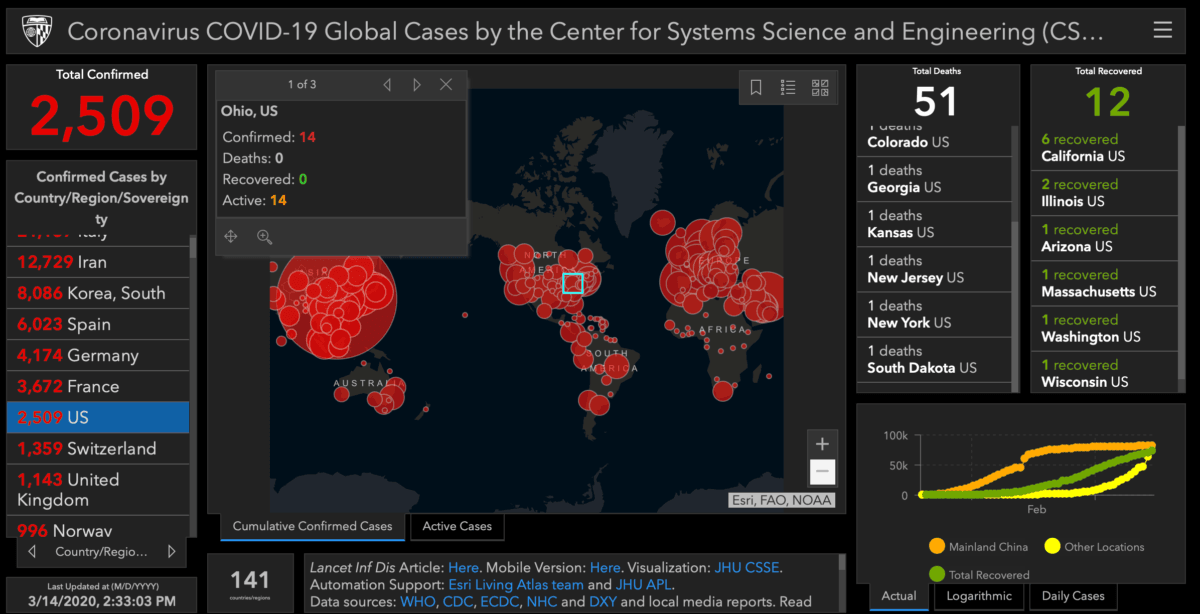Open the ECDC data source link

click(x=500, y=601)
